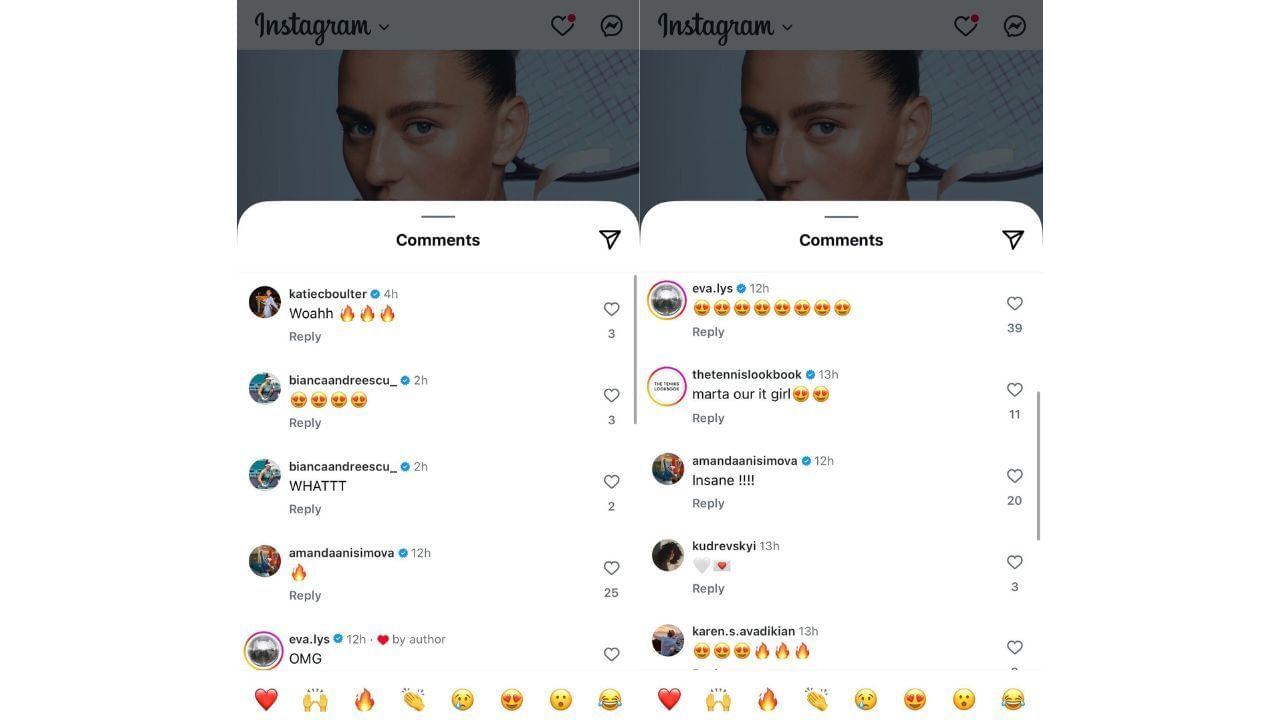This screenshot has width=1280, height=720.
Task: Tap share paper-plane icon in left Comments header
Action: click(x=610, y=239)
